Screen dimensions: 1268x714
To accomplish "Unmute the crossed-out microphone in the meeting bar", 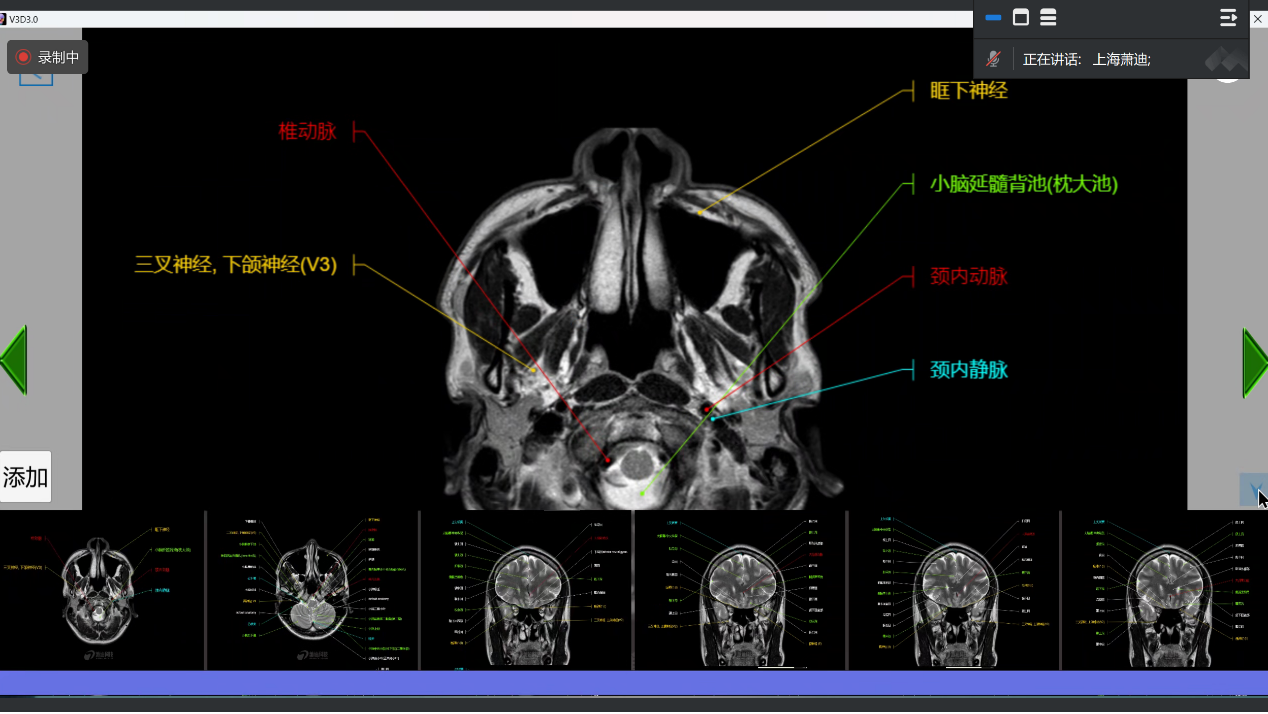I will (993, 59).
